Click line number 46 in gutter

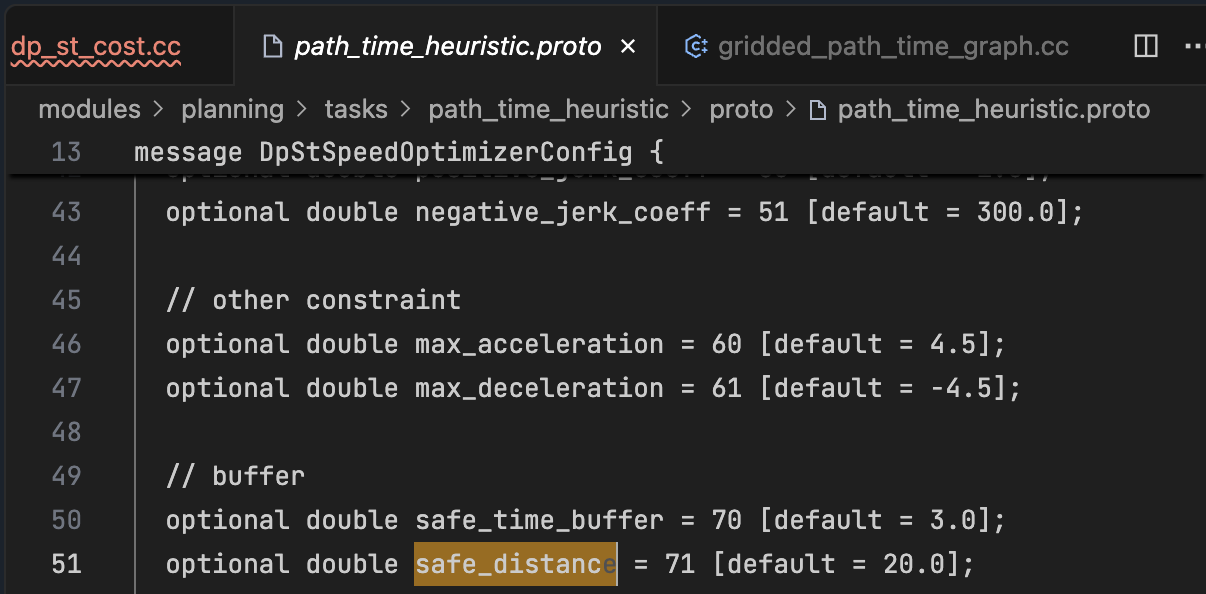66,344
